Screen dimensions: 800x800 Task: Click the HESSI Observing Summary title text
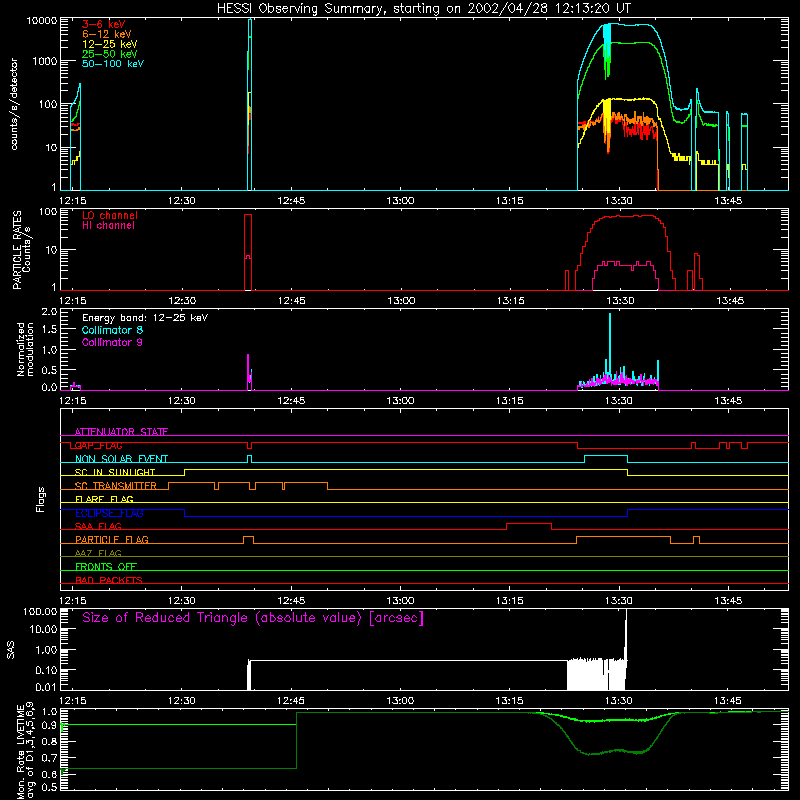pyautogui.click(x=423, y=8)
